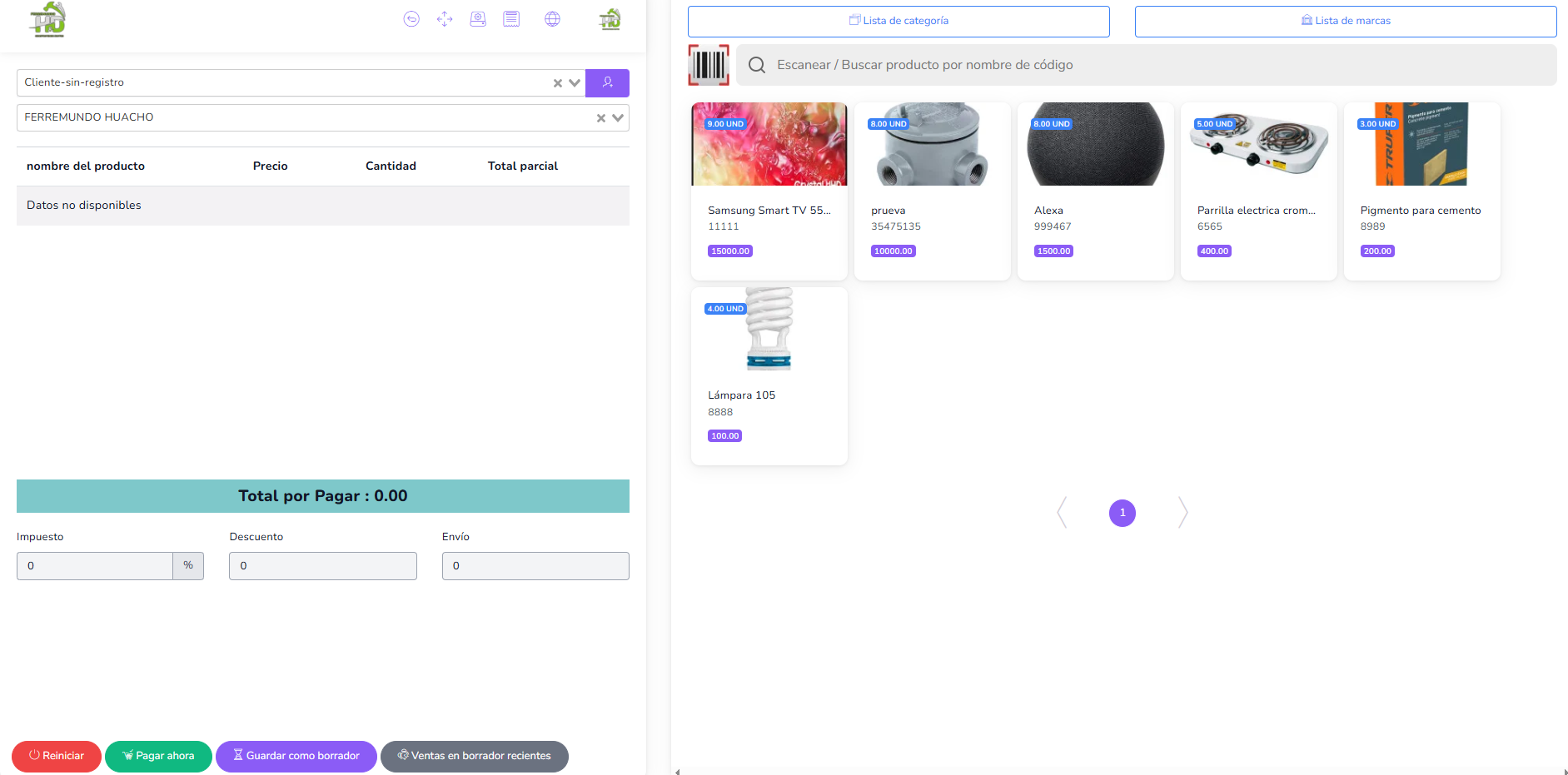Click the add customer icon button
1568x775 pixels.
click(x=607, y=82)
